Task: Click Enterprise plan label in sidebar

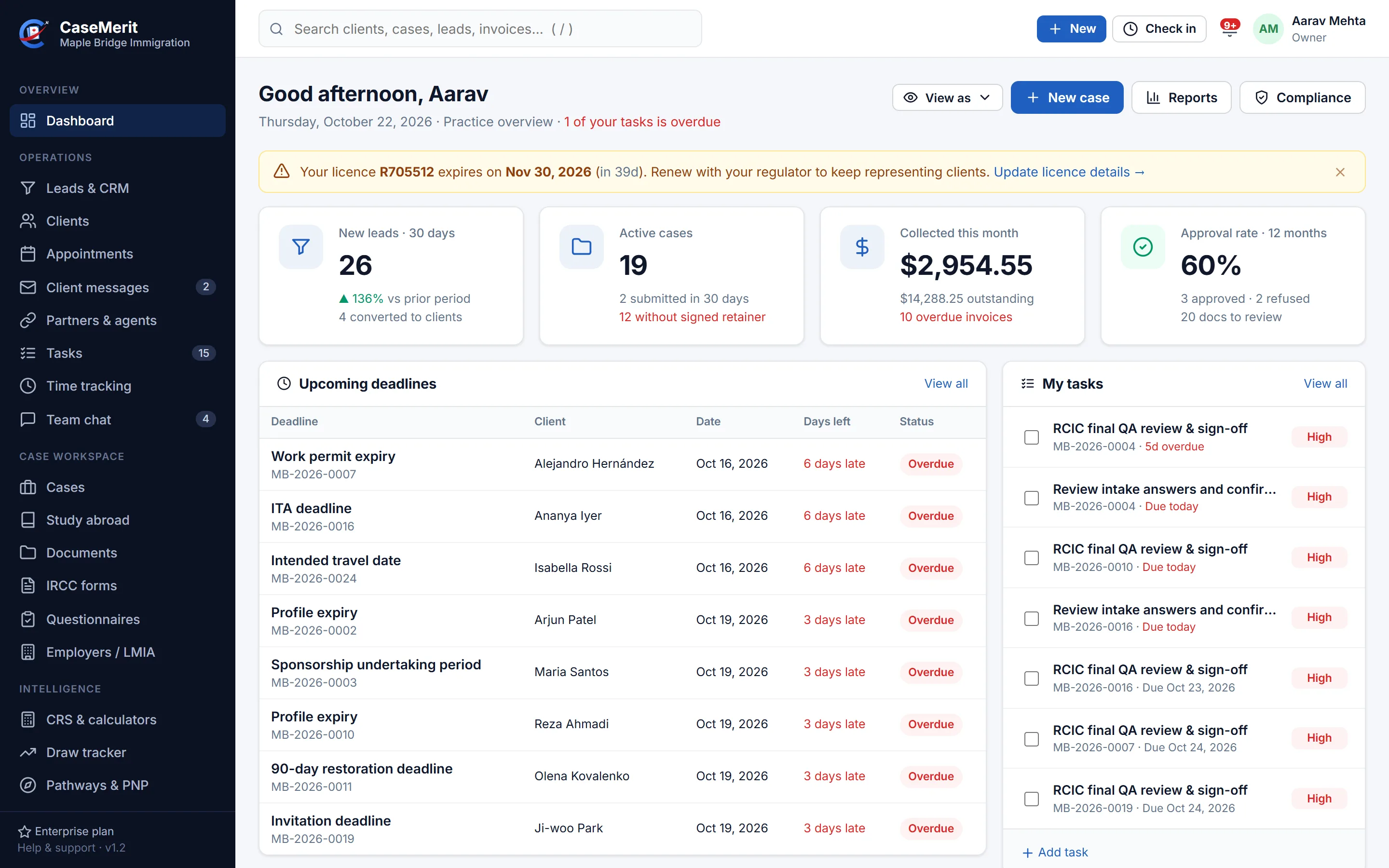Action: click(74, 831)
